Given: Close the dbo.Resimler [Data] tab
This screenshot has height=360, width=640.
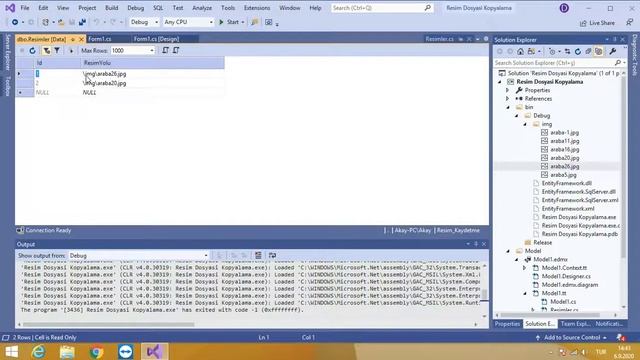Looking at the screenshot, I should (x=81, y=39).
